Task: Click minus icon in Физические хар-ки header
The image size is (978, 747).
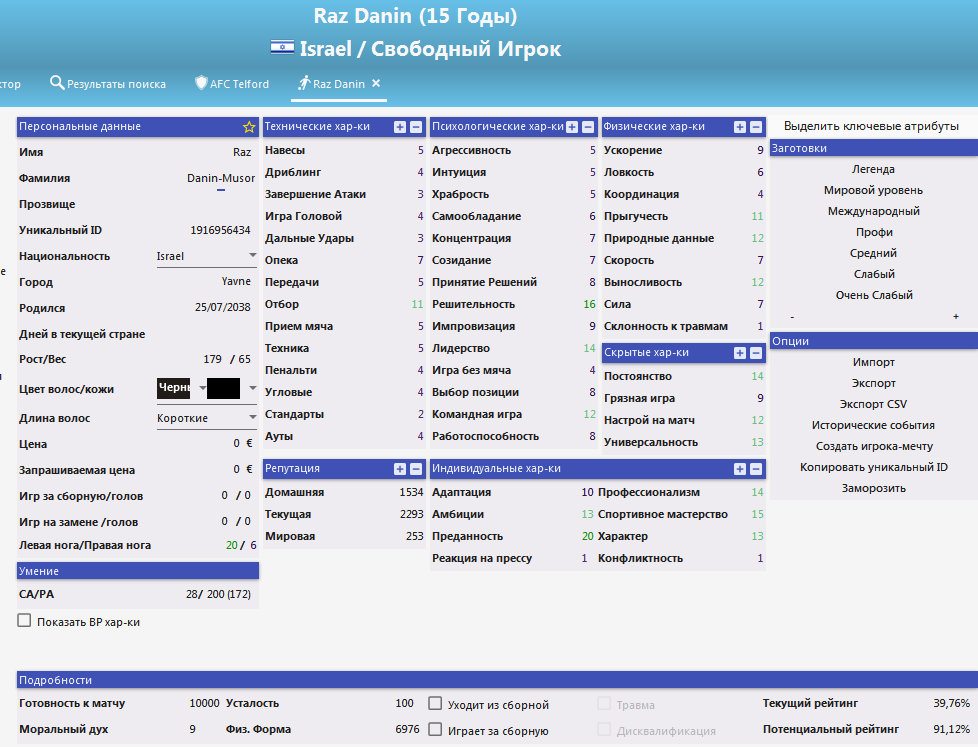Action: coord(756,127)
